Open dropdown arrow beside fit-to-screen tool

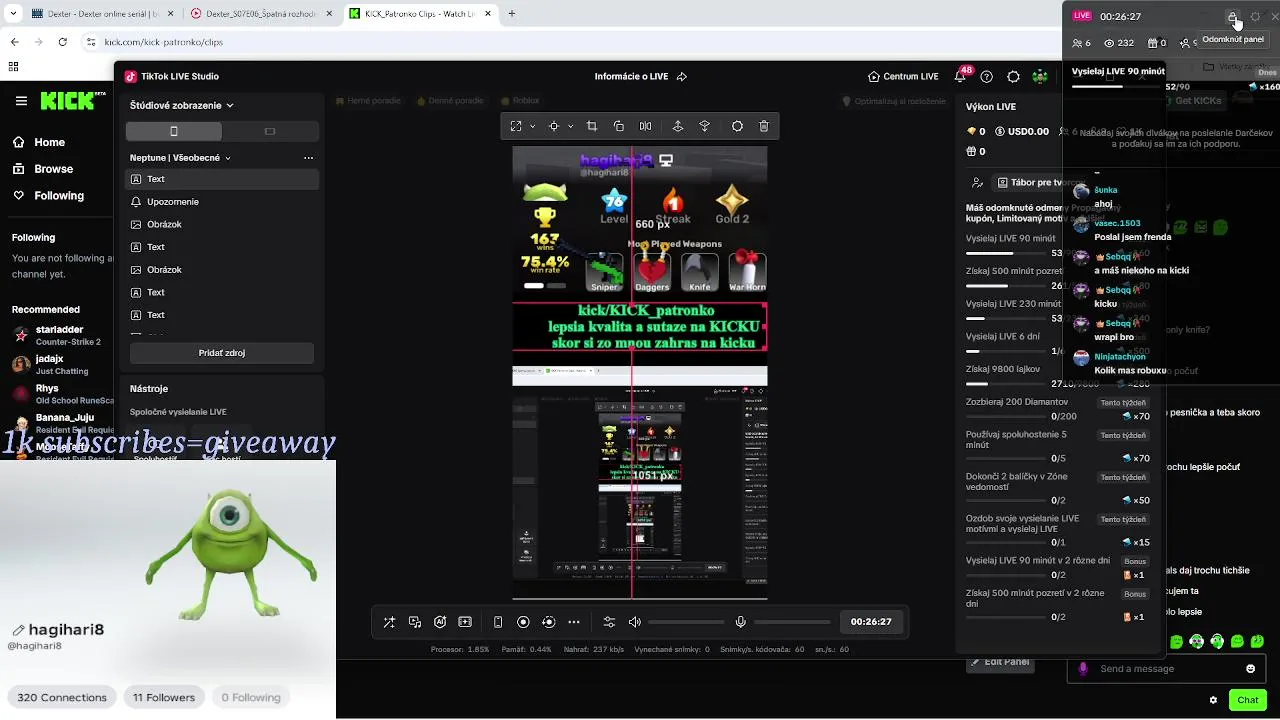[532, 126]
